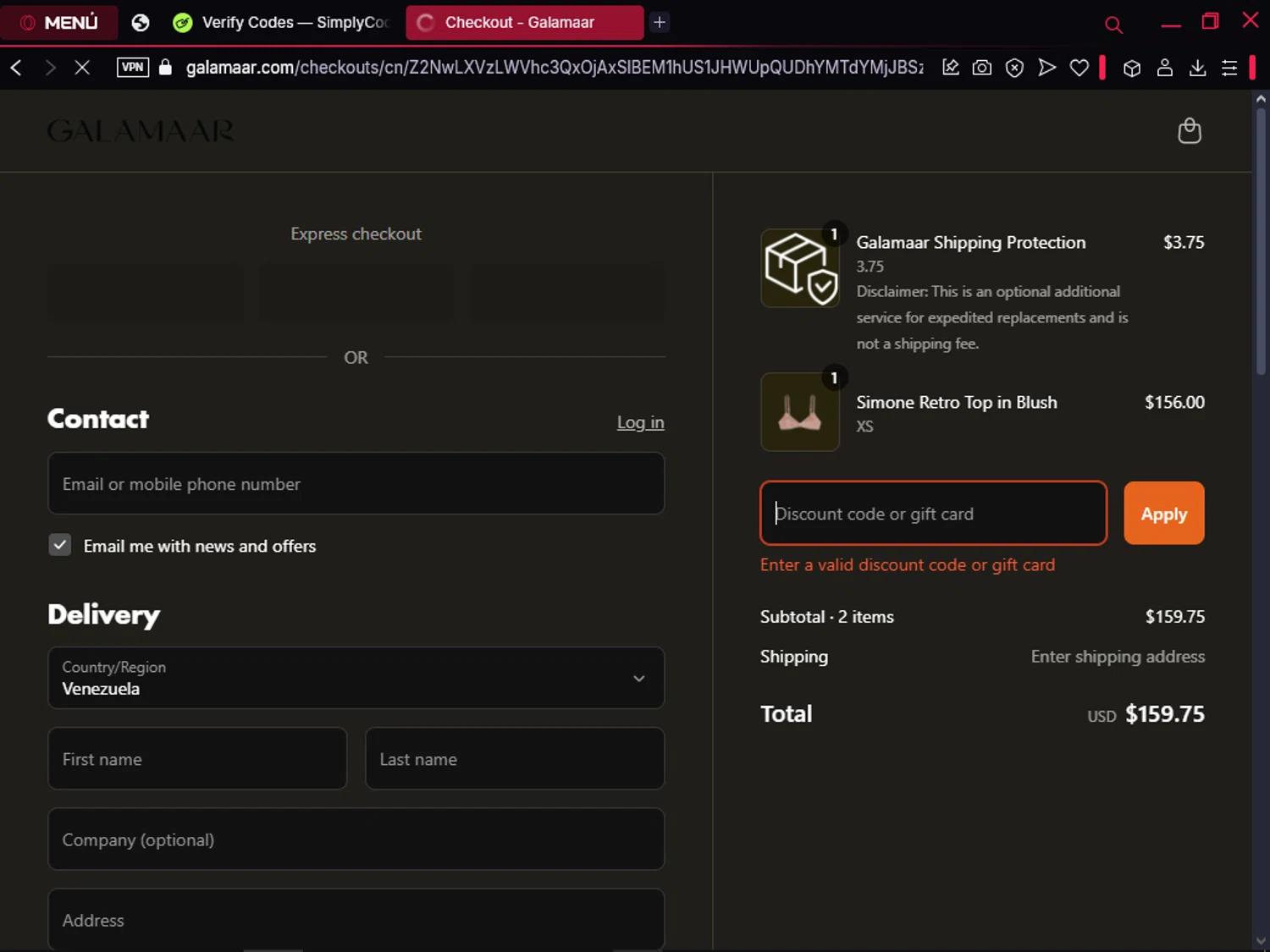
Task: Click the scrollbar down arrow
Action: click(1261, 941)
